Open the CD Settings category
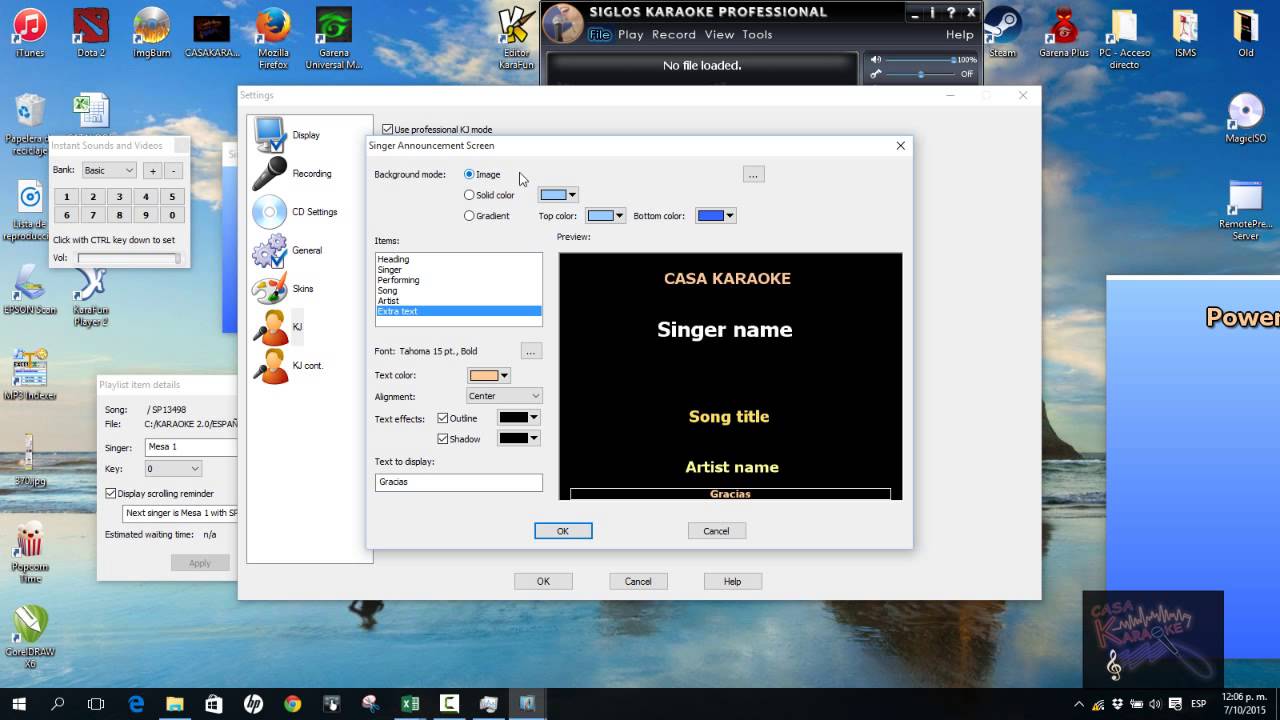Viewport: 1280px width, 720px height. pyautogui.click(x=294, y=212)
